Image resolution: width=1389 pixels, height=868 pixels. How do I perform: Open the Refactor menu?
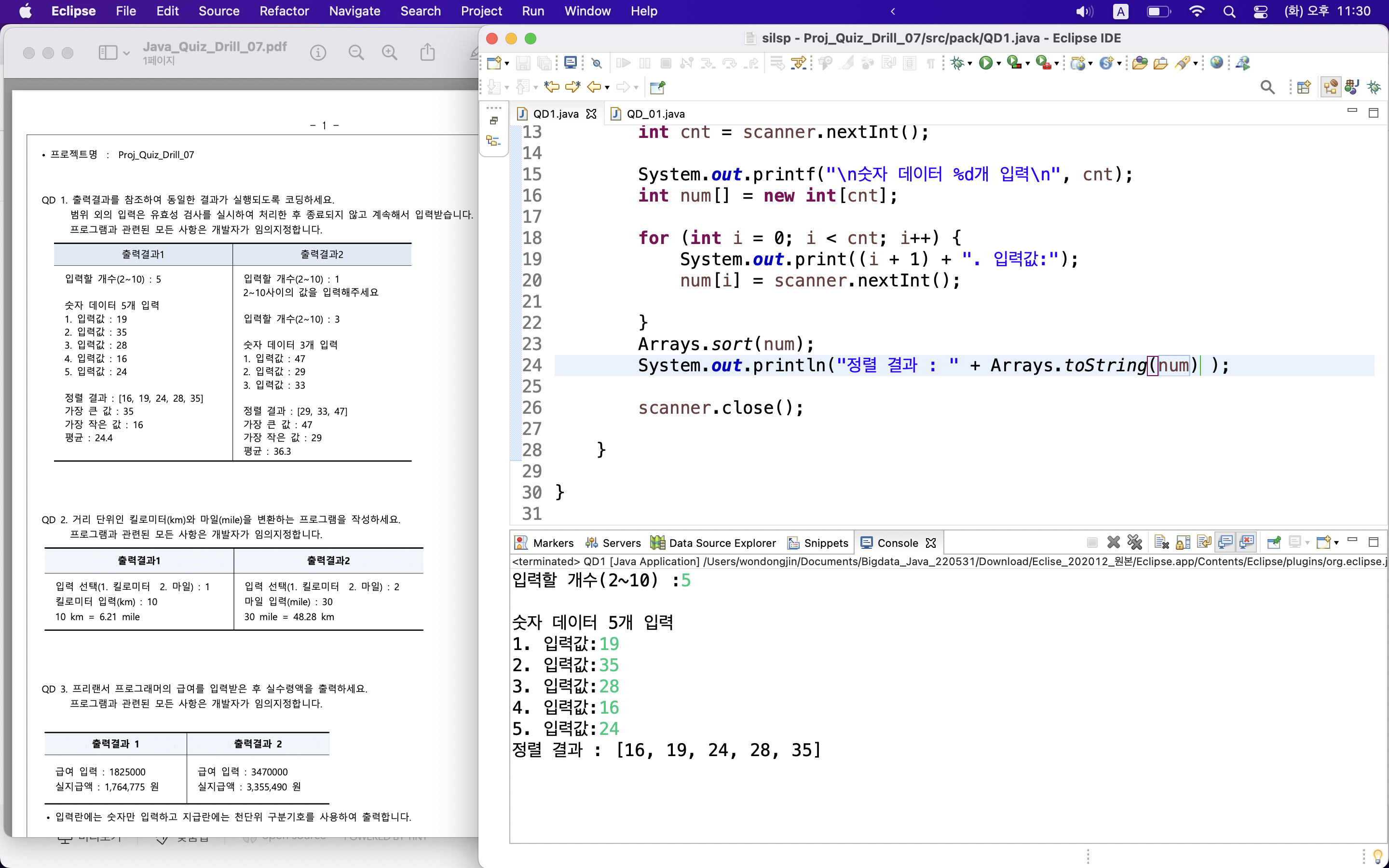[284, 11]
